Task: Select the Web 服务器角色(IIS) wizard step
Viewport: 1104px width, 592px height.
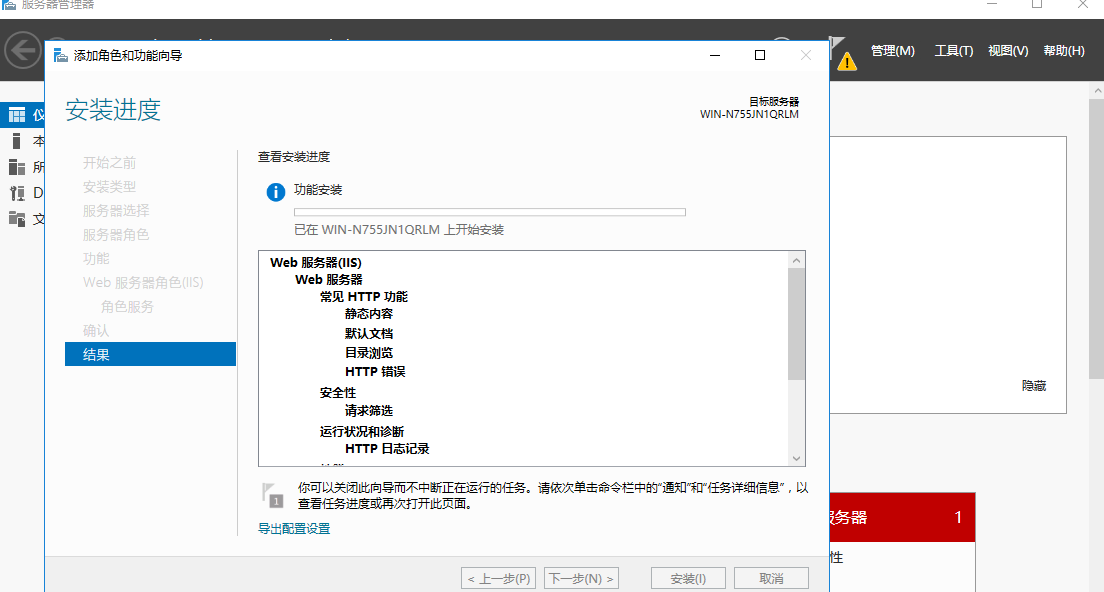Action: click(x=143, y=282)
